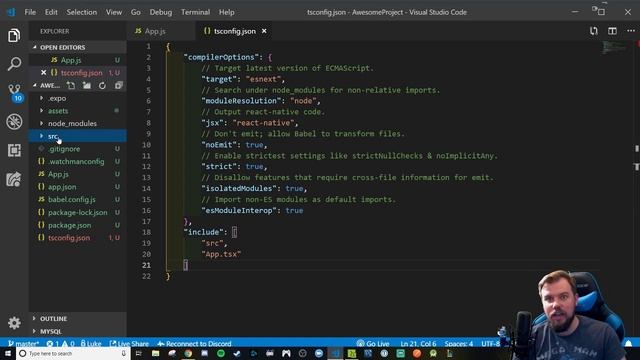Click Go Live in status bar
Viewport: 640px width, 360px height.
(373, 344)
